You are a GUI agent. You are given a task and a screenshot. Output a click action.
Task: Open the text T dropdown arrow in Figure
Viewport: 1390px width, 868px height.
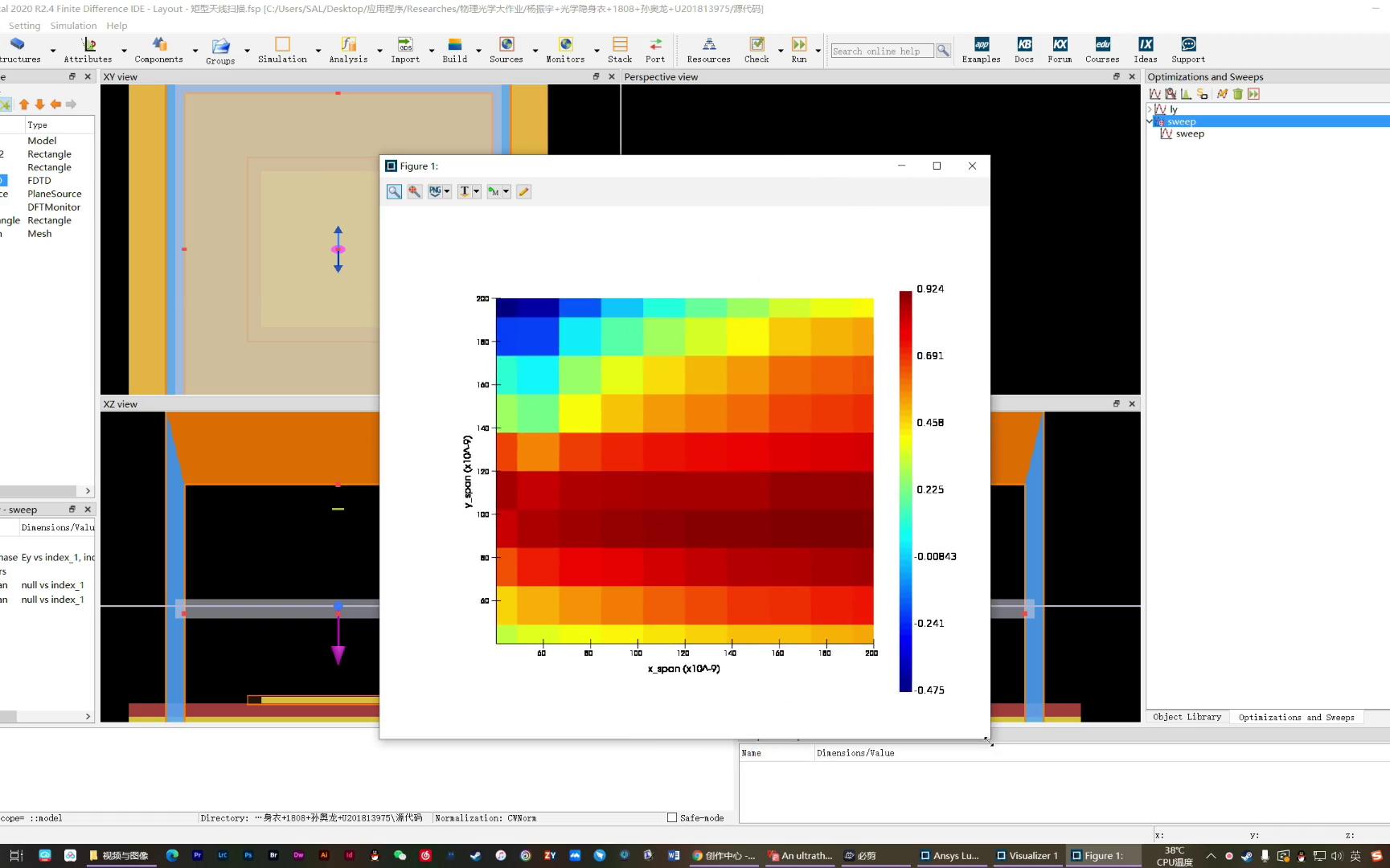[x=477, y=191]
